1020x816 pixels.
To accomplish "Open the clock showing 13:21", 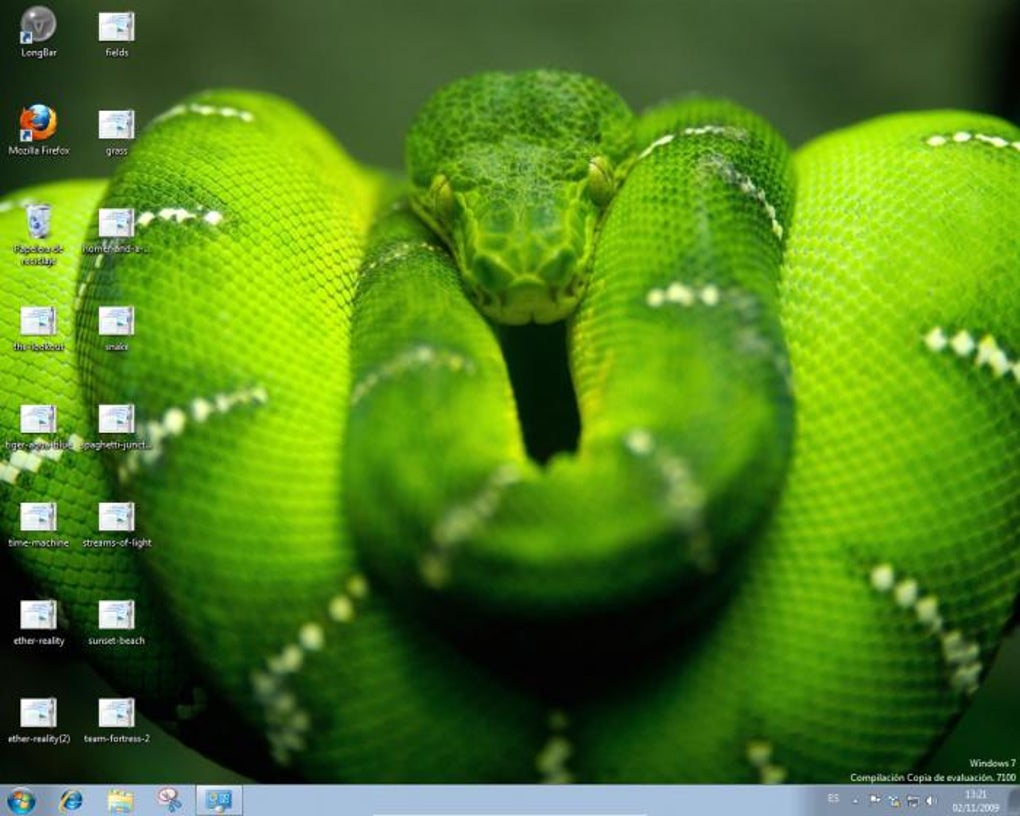I will click(x=975, y=800).
